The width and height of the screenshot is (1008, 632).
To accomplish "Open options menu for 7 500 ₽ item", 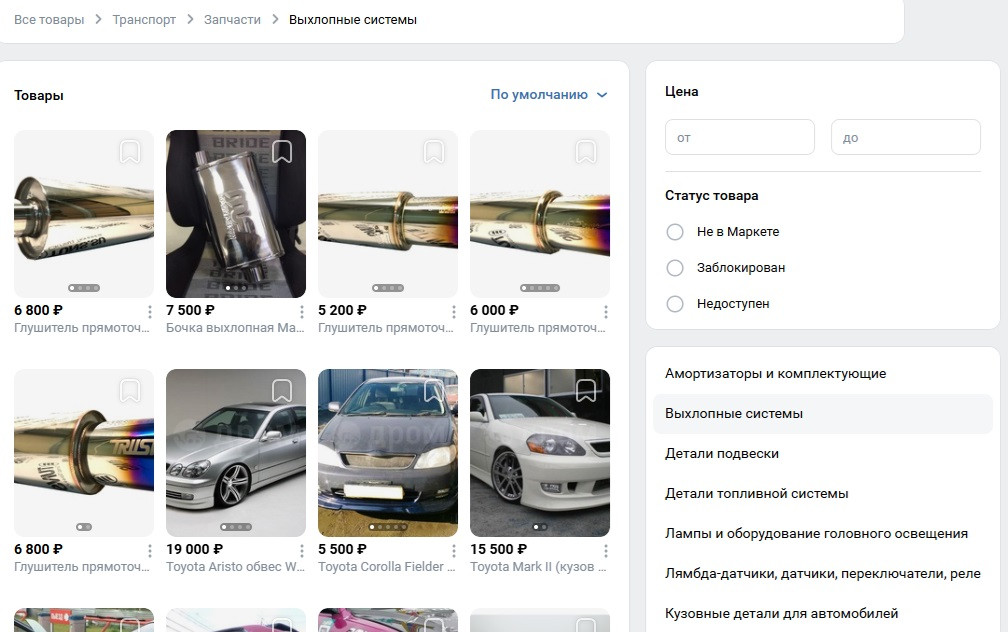I will [302, 312].
